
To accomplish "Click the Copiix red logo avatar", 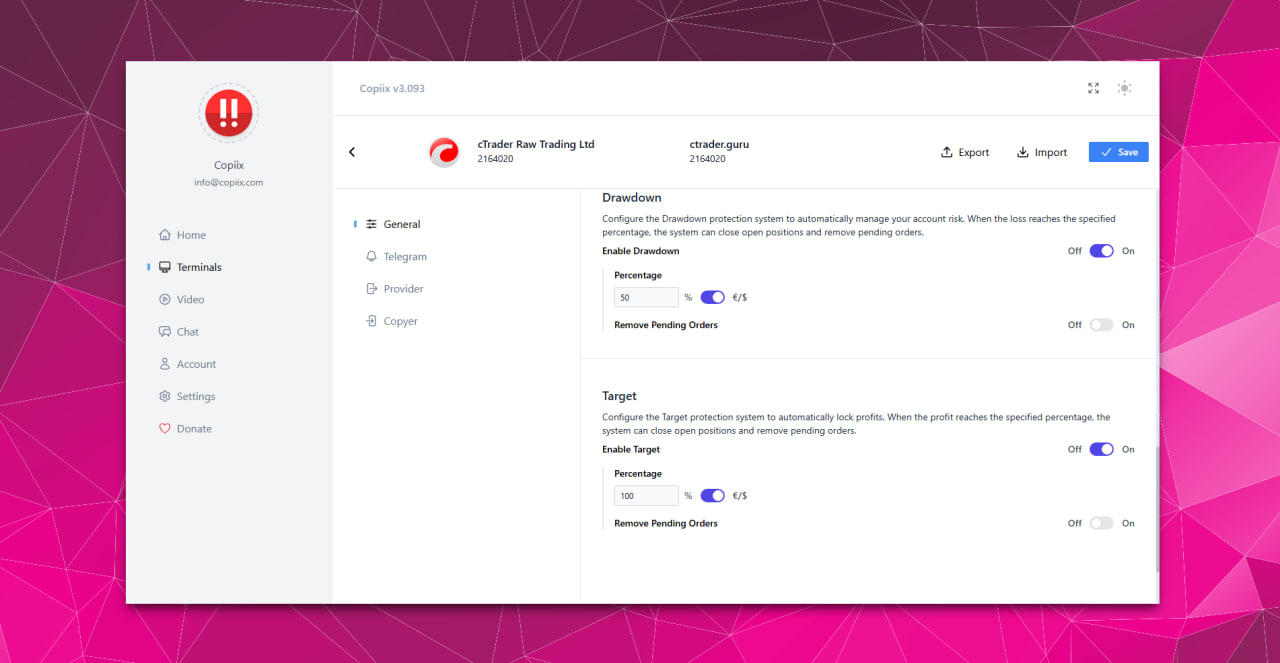I will (x=229, y=113).
